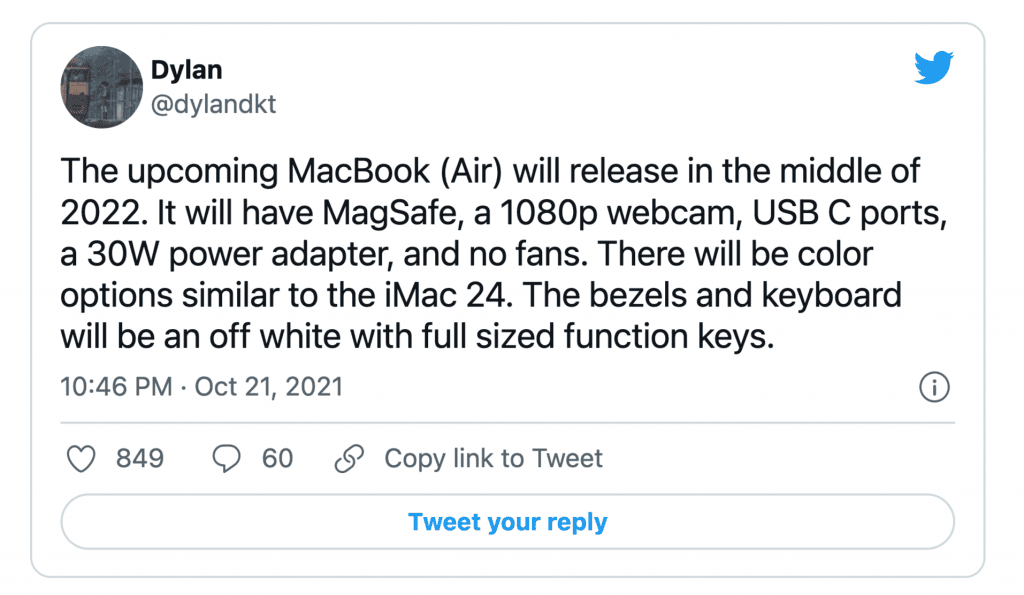The image size is (1024, 595).
Task: Click the Twitter bird logo
Action: [934, 69]
